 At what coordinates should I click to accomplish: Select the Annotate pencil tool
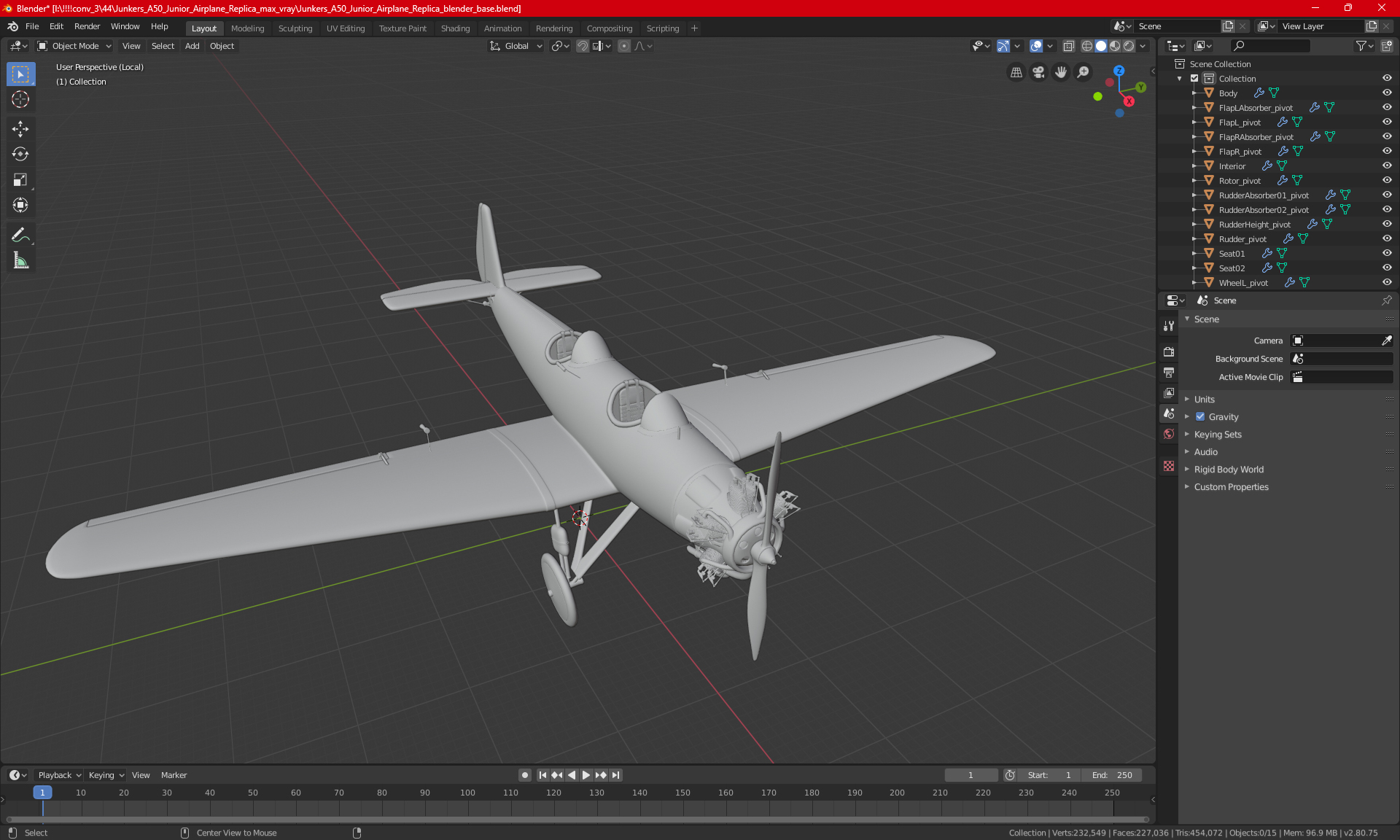[20, 236]
